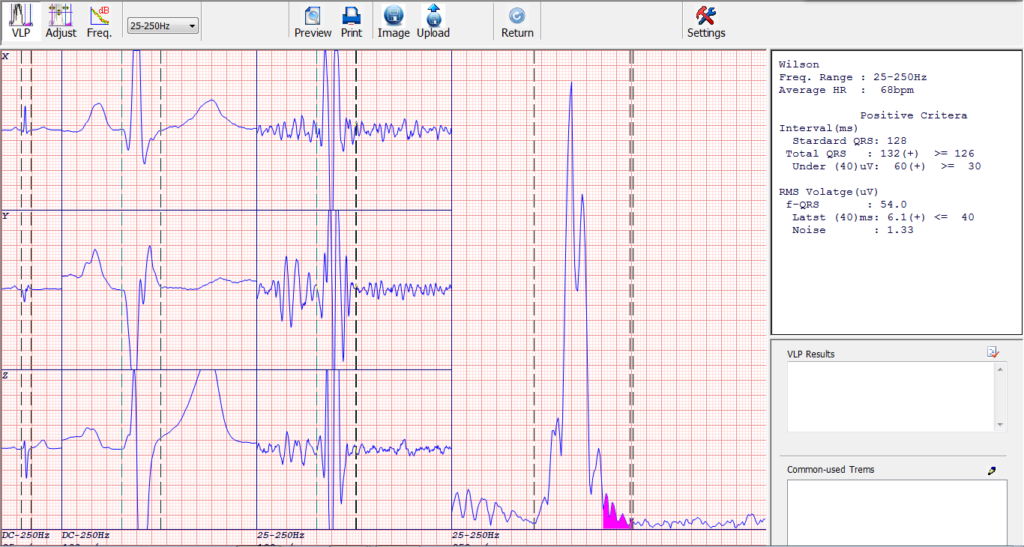Open Print Preview

point(313,21)
